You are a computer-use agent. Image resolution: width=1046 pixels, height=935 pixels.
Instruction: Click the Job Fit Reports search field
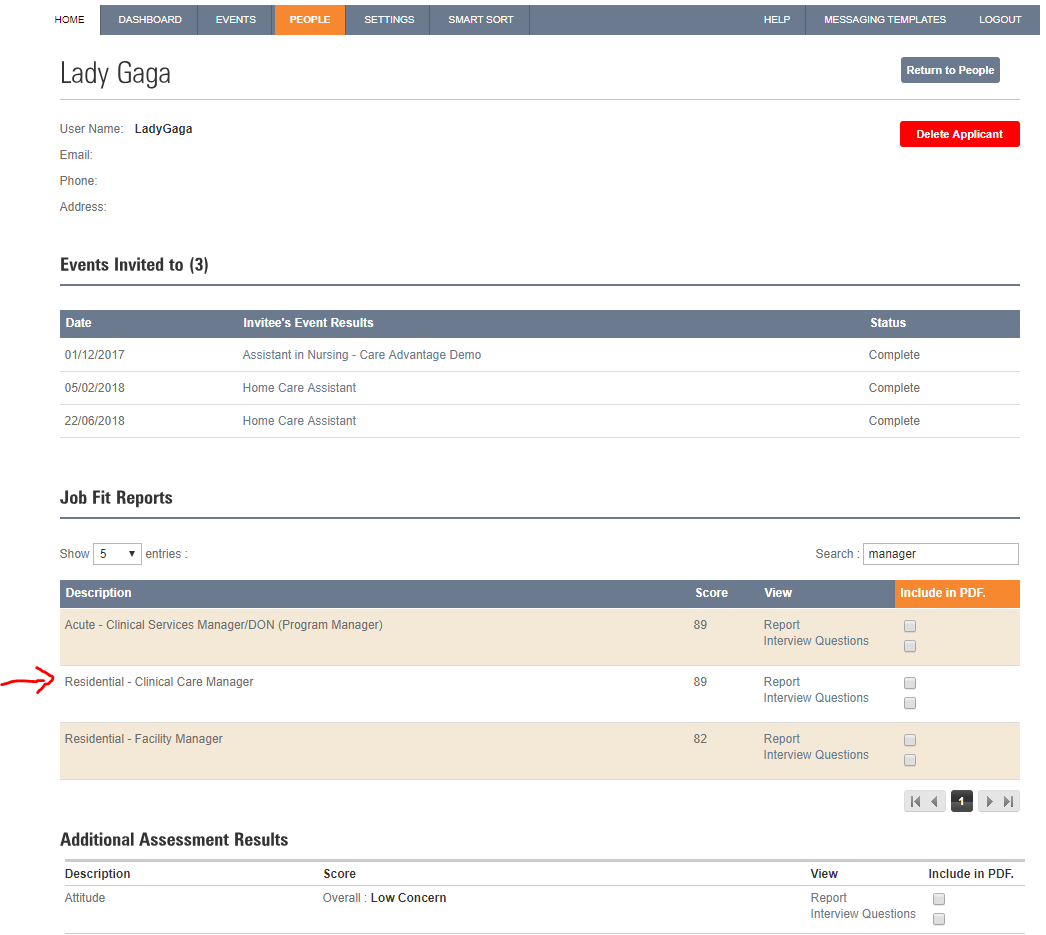coord(941,554)
